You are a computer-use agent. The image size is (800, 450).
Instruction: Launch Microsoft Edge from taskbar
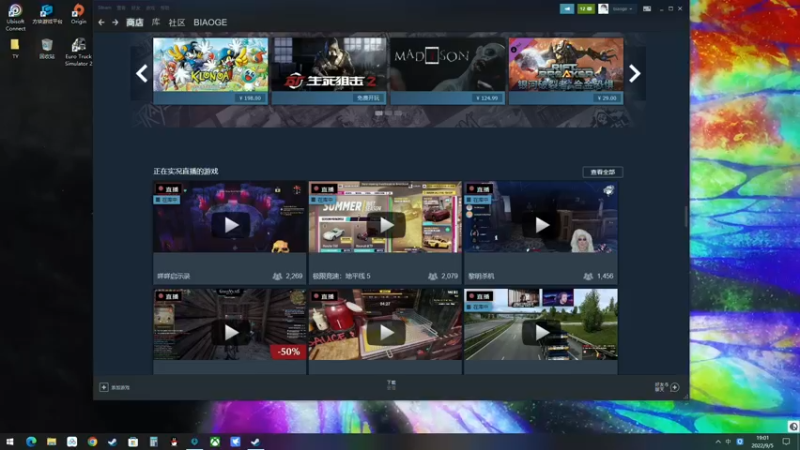31,442
